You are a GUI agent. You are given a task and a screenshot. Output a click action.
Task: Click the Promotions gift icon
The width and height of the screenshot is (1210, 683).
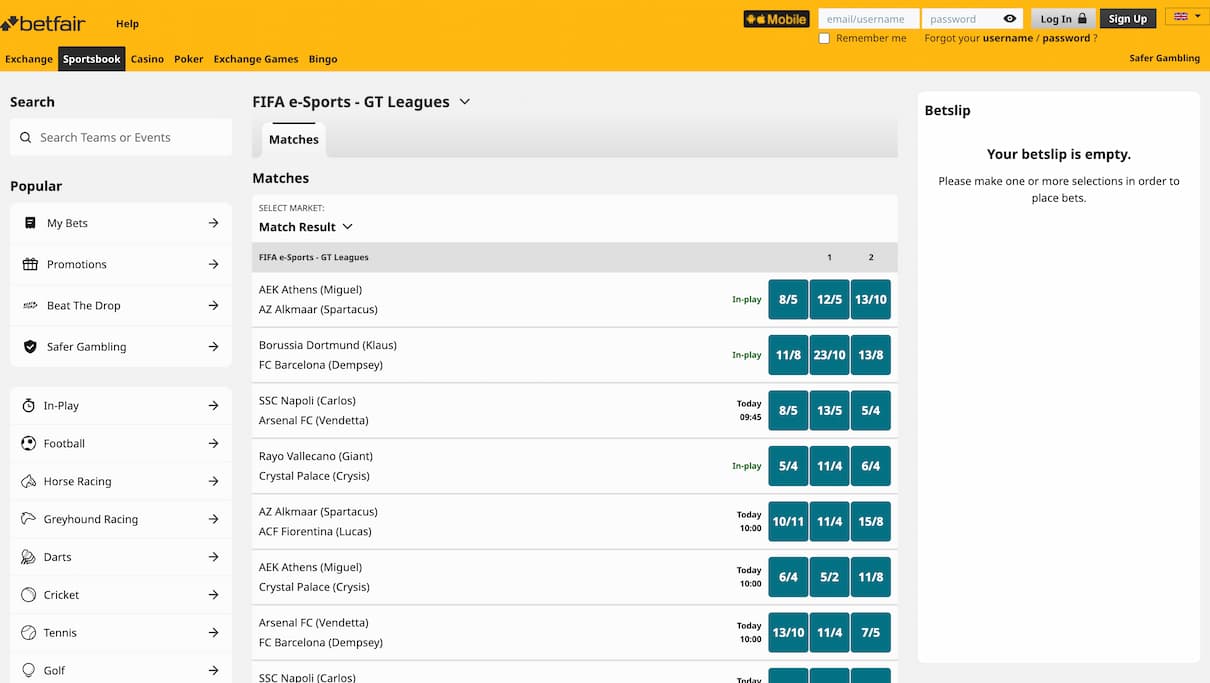point(30,264)
